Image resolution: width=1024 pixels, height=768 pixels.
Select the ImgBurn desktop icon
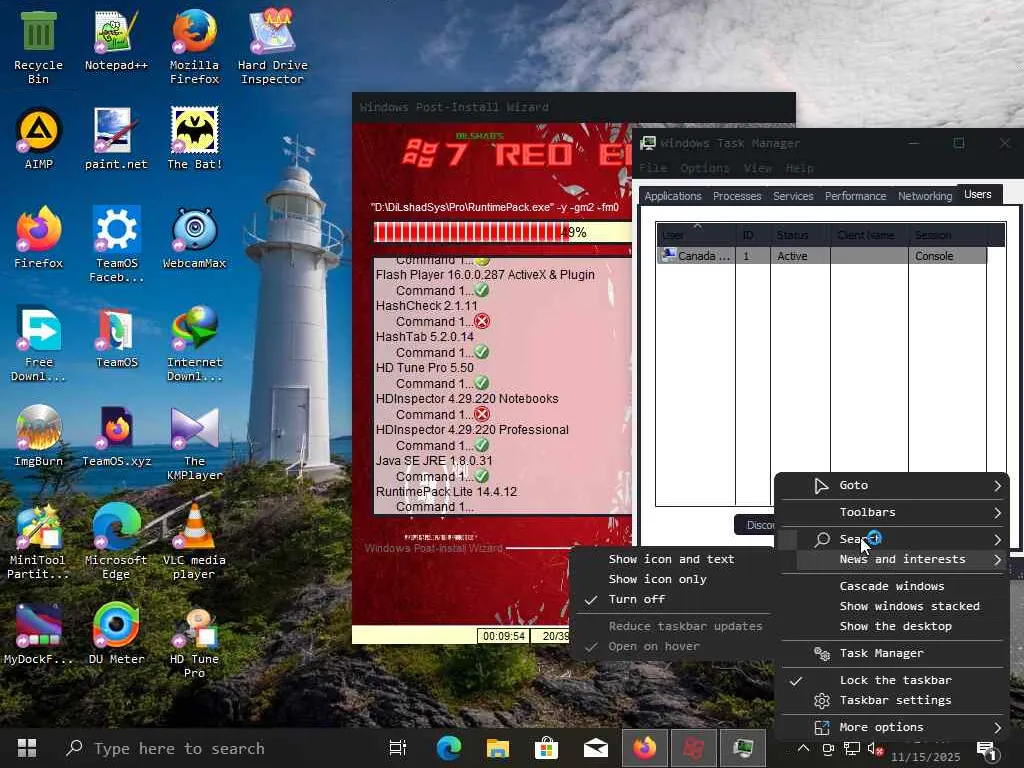(x=38, y=436)
